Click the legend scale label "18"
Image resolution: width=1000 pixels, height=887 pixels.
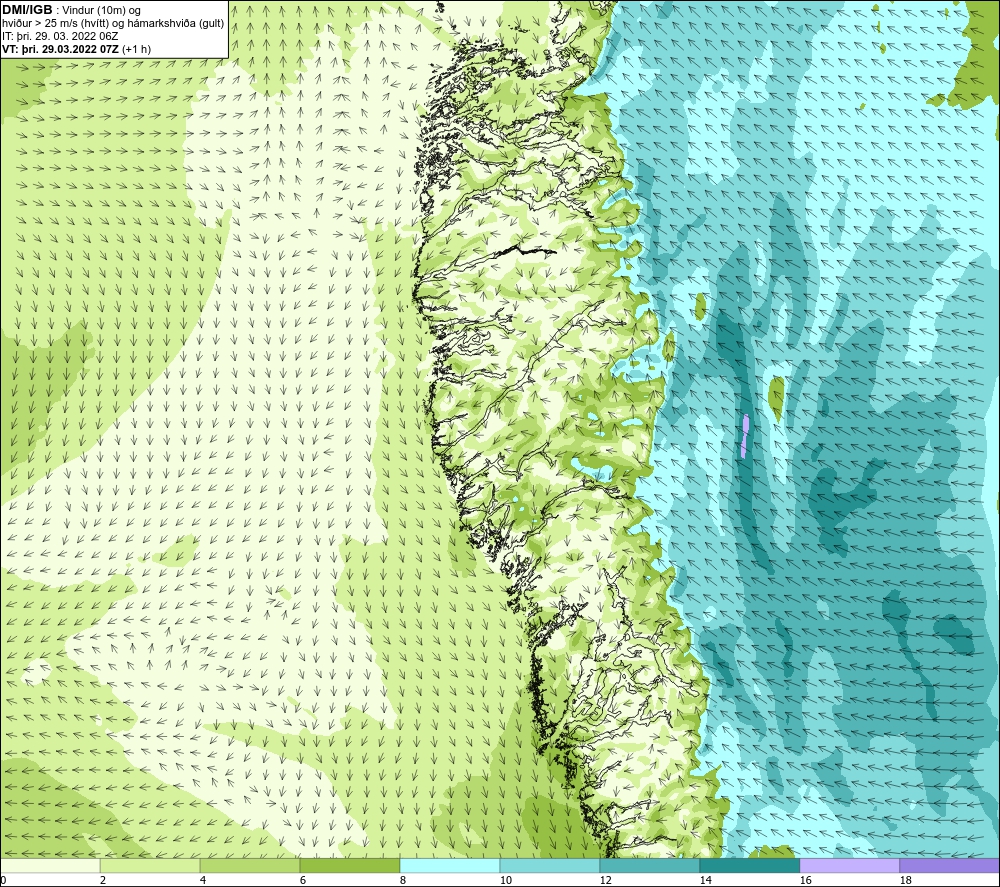click(x=905, y=880)
